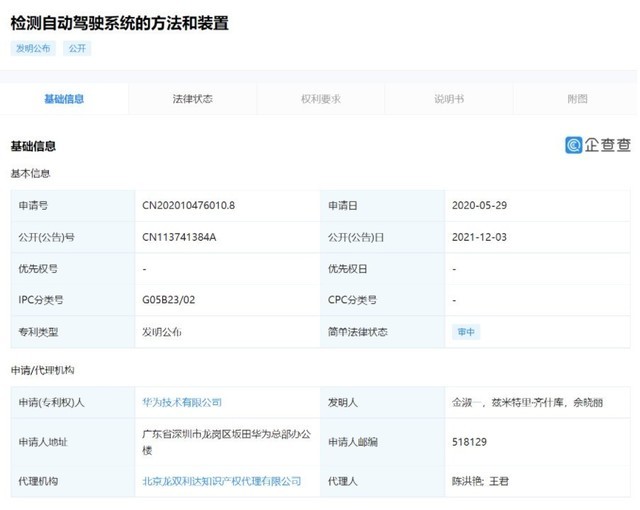640x510 pixels.
Task: Click the IPC分类号 label cell
Action: tap(73, 300)
